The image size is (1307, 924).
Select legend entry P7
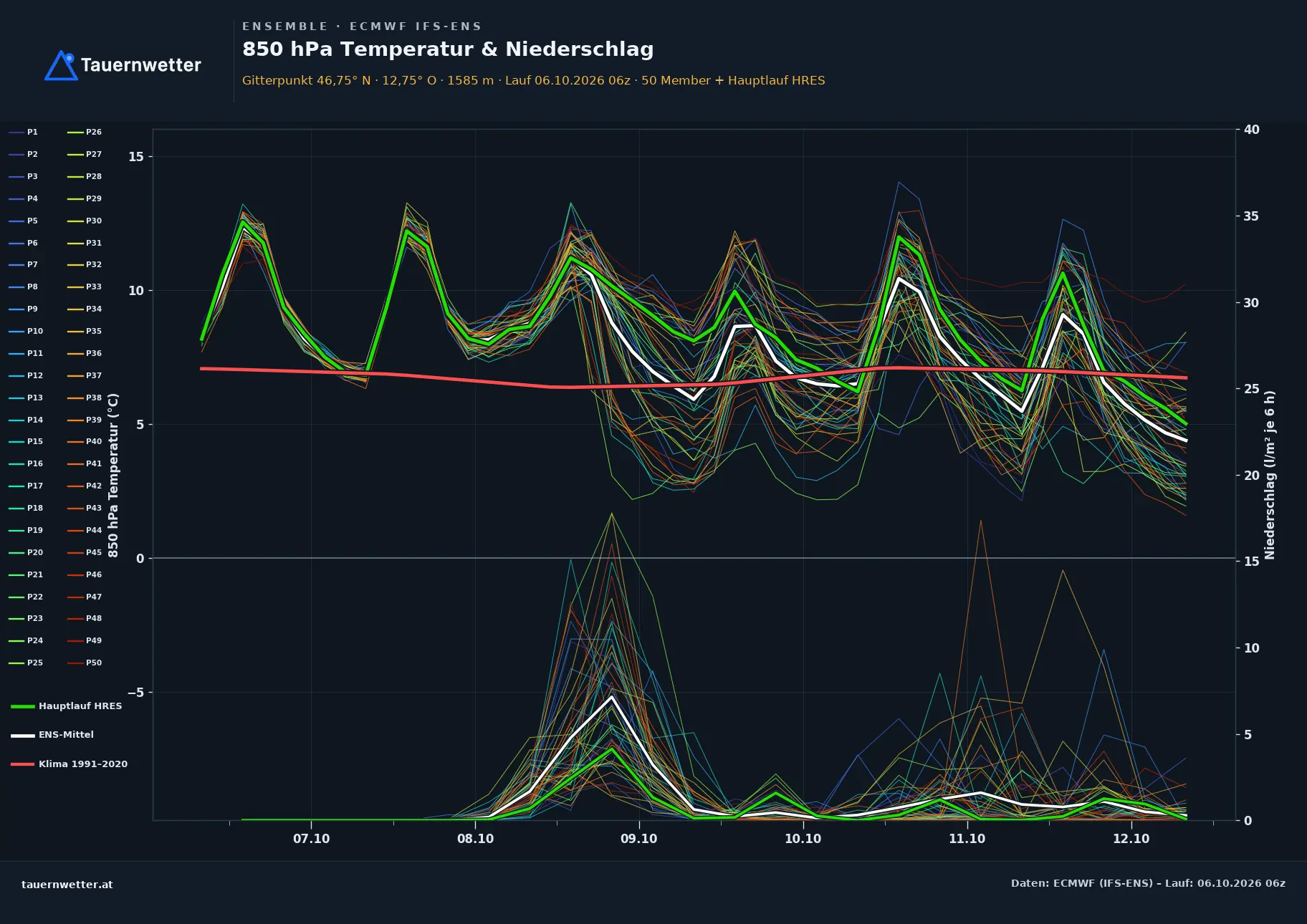point(24,265)
